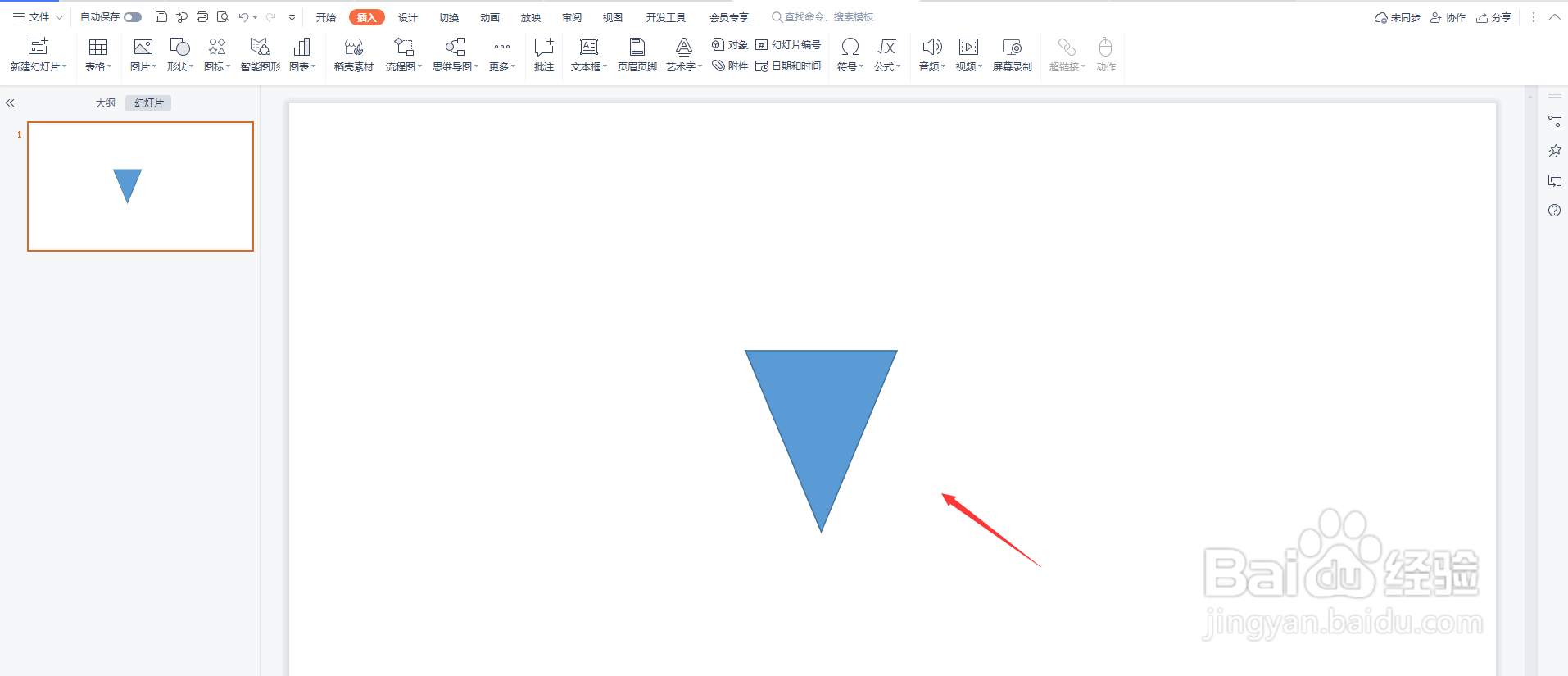Open the three-dot more options menu

(1534, 17)
